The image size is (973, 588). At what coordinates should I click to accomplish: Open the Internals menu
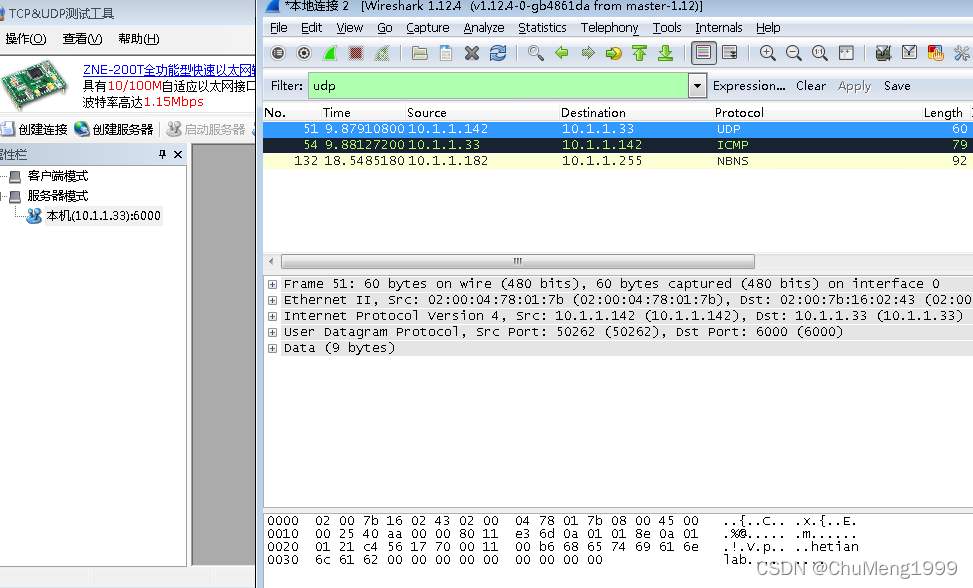[x=719, y=28]
